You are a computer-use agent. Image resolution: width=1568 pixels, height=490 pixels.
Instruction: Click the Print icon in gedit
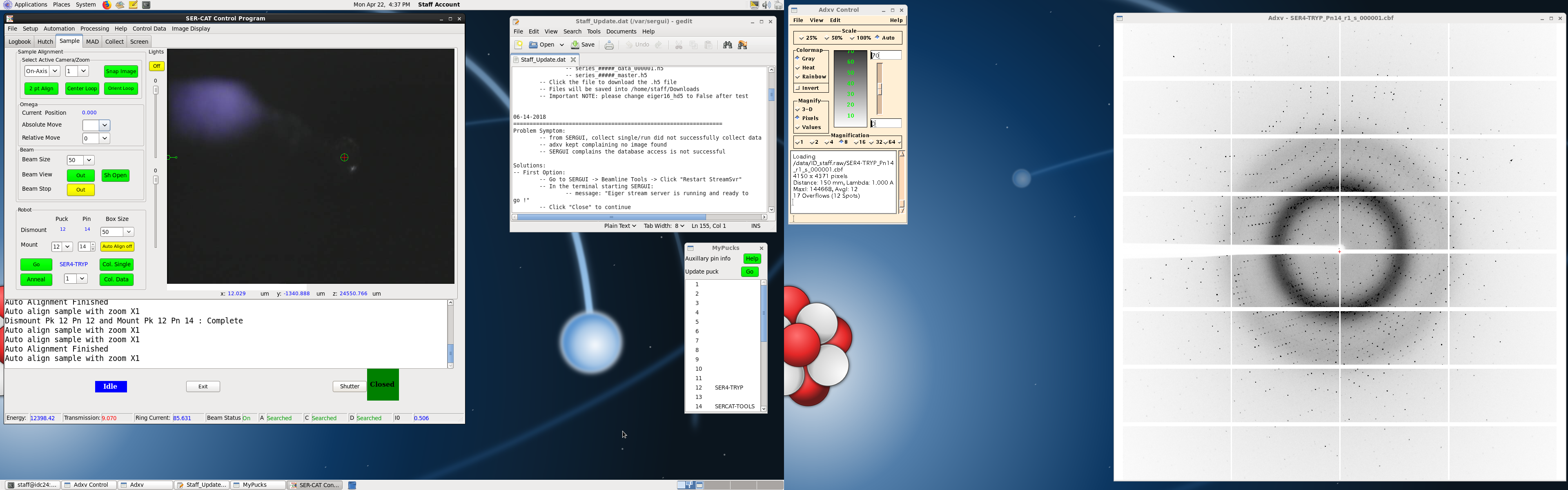pos(609,45)
